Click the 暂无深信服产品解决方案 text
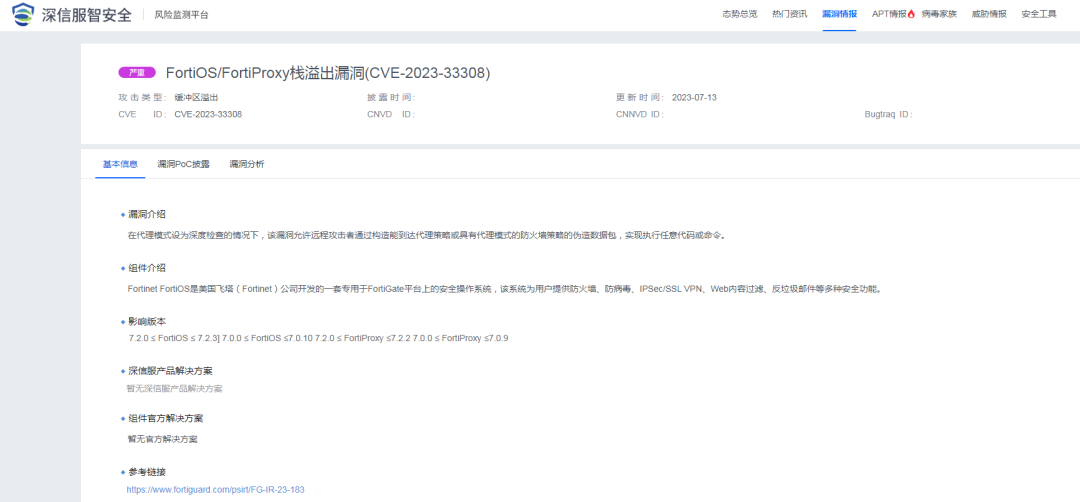Viewport: 1080px width, 502px height. click(x=174, y=388)
